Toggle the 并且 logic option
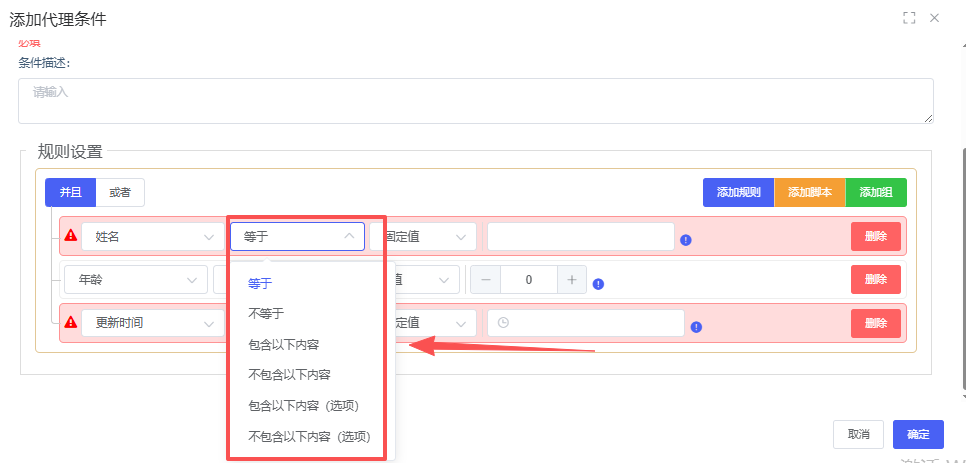Screen dimensions: 966x463 [x=70, y=193]
